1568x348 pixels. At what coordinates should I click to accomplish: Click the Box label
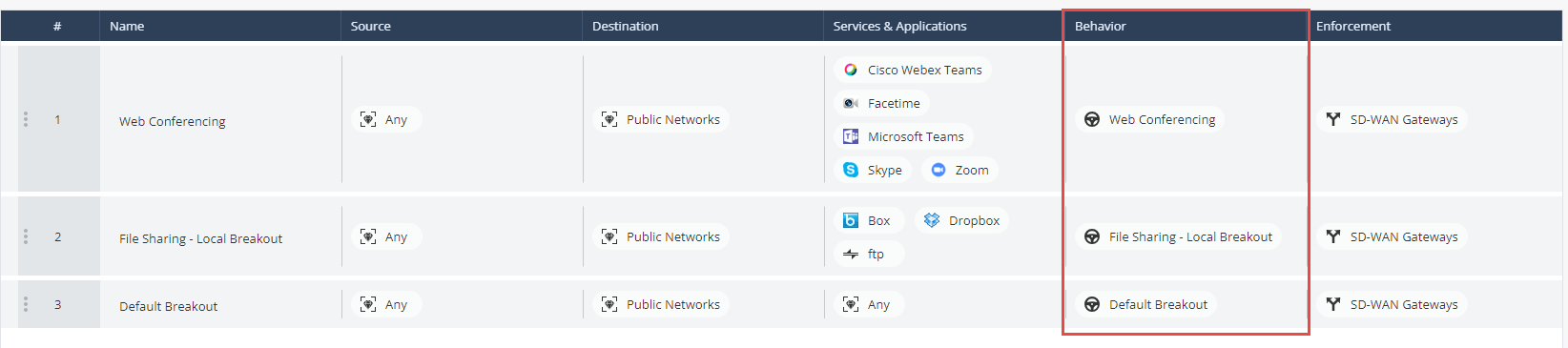coord(878,220)
